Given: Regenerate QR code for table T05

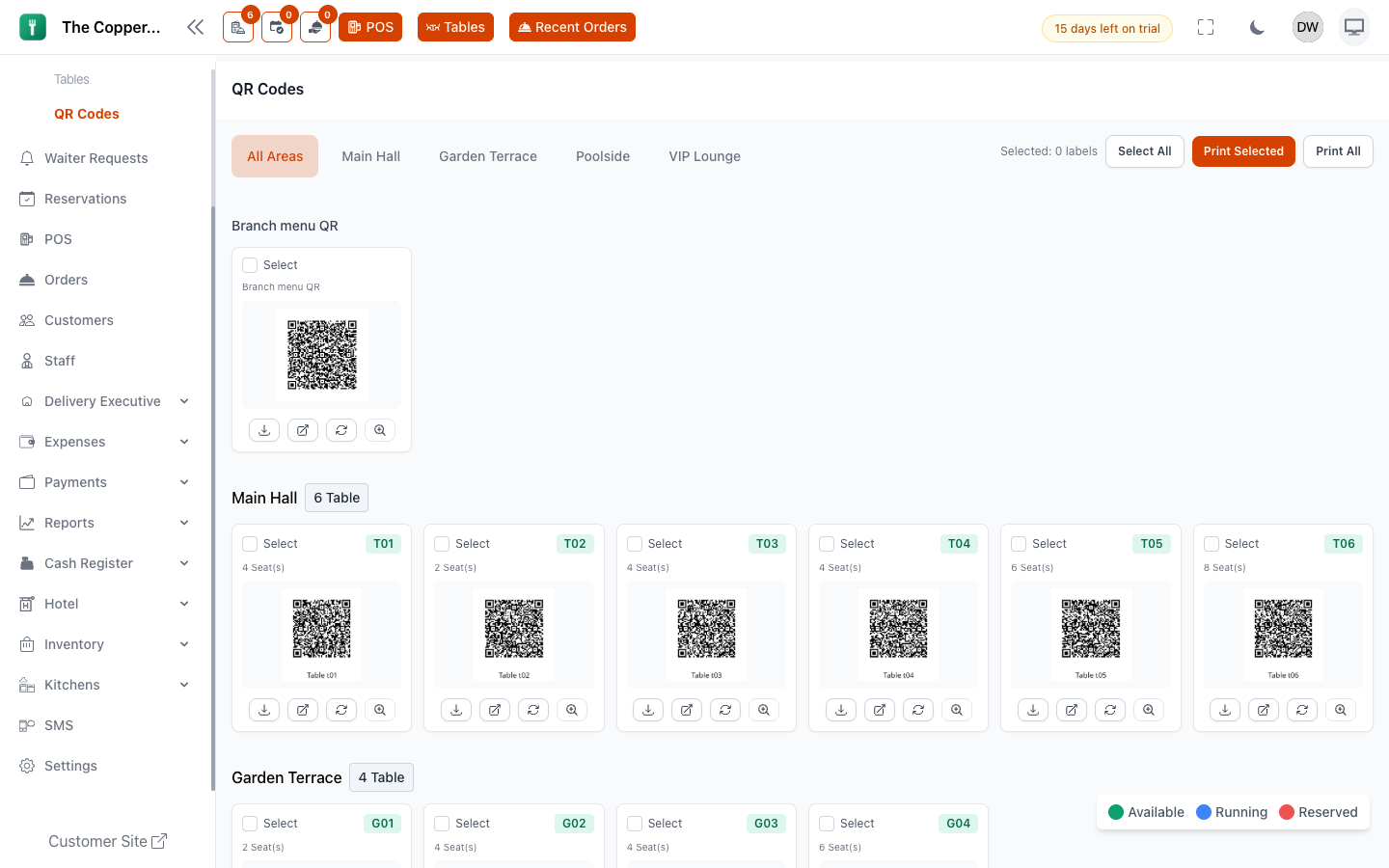Looking at the screenshot, I should tap(1110, 710).
